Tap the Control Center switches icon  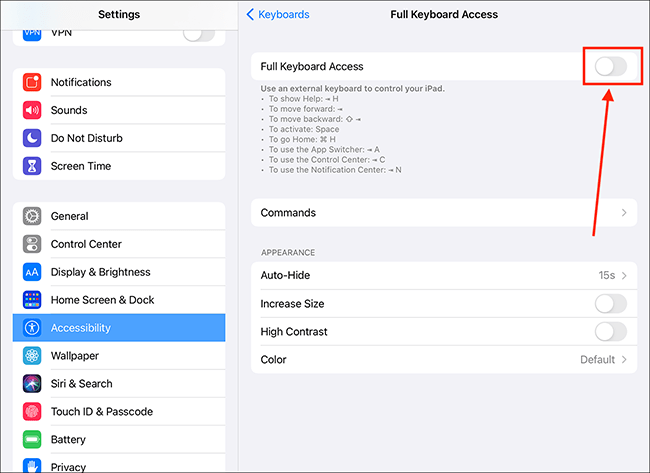pos(32,244)
